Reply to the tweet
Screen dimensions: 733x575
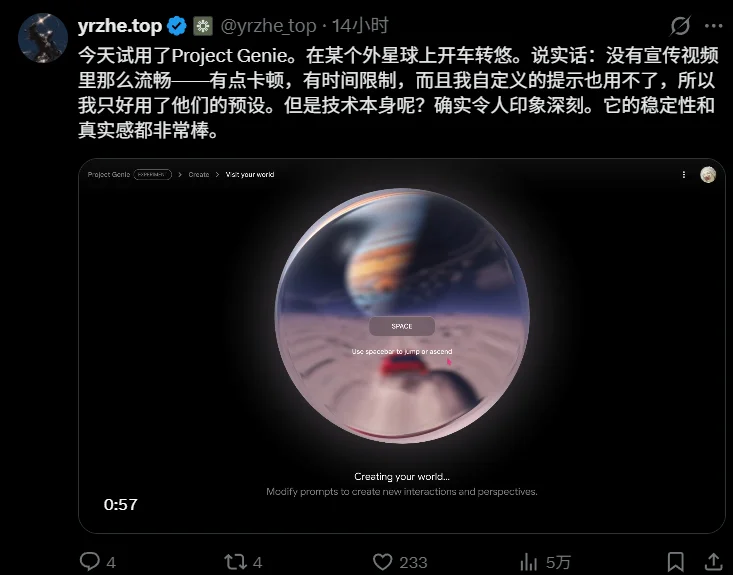point(90,561)
